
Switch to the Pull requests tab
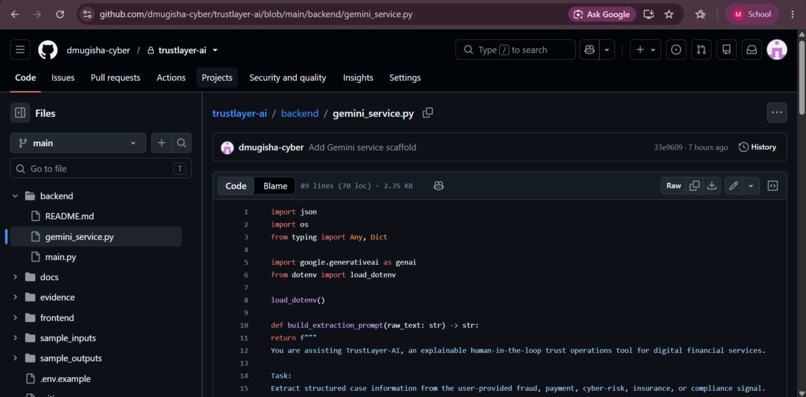tap(115, 78)
